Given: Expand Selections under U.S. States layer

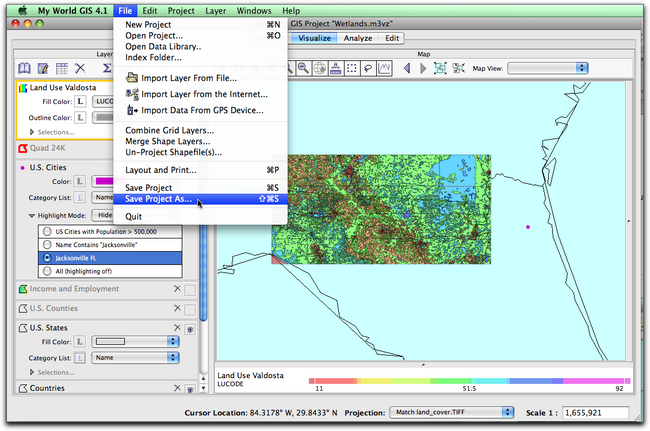Looking at the screenshot, I should [32, 372].
